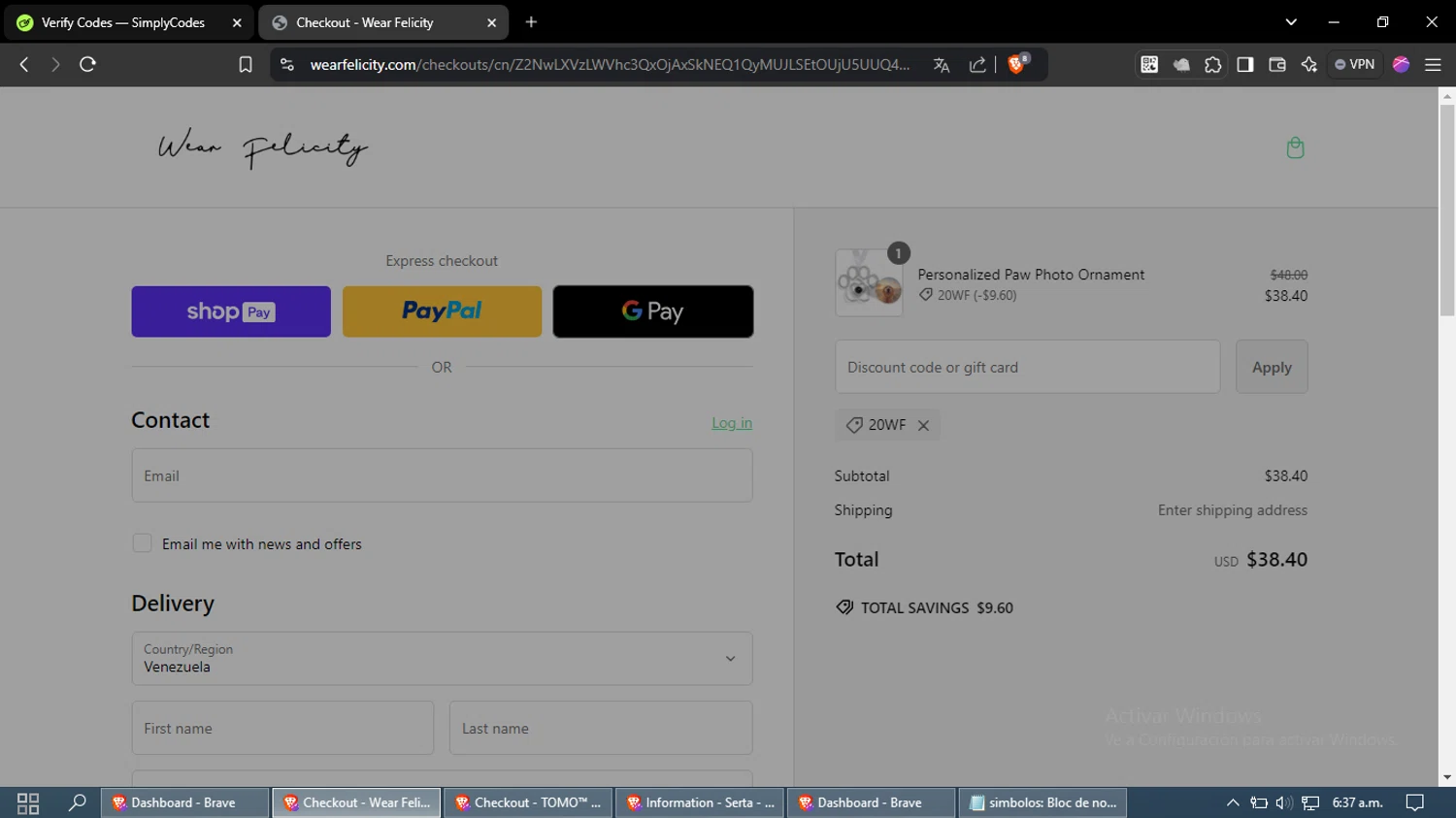Viewport: 1456px width, 818px height.
Task: Check Email me with news and offers
Action: [x=142, y=543]
